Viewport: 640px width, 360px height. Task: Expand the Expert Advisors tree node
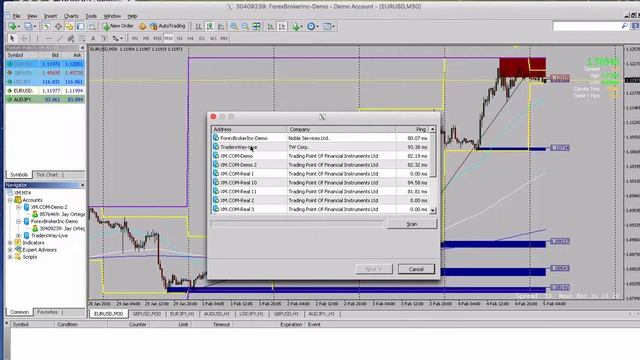(10, 250)
